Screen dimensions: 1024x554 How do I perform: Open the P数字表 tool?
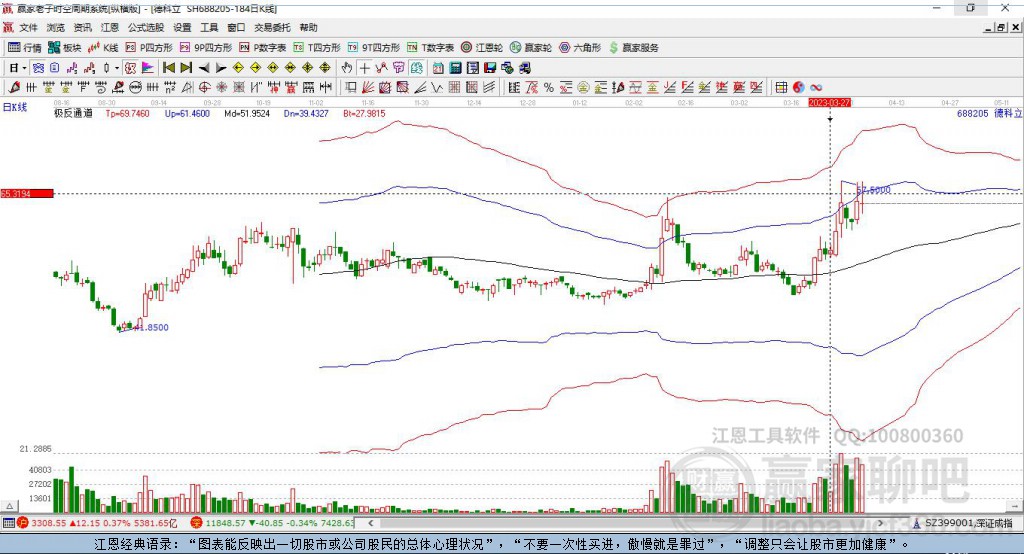coord(263,48)
